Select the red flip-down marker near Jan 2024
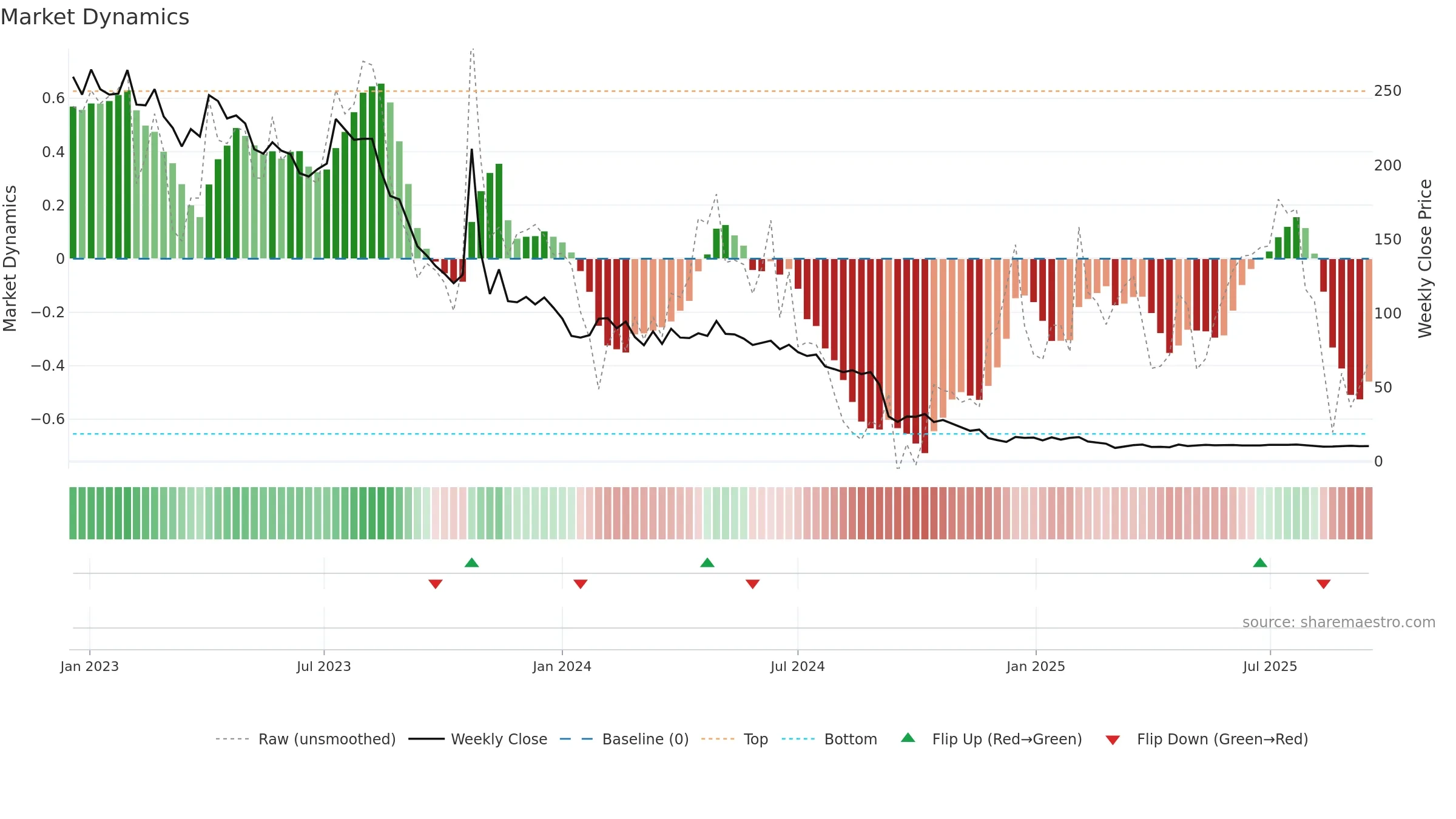The image size is (1456, 819). coord(581,584)
